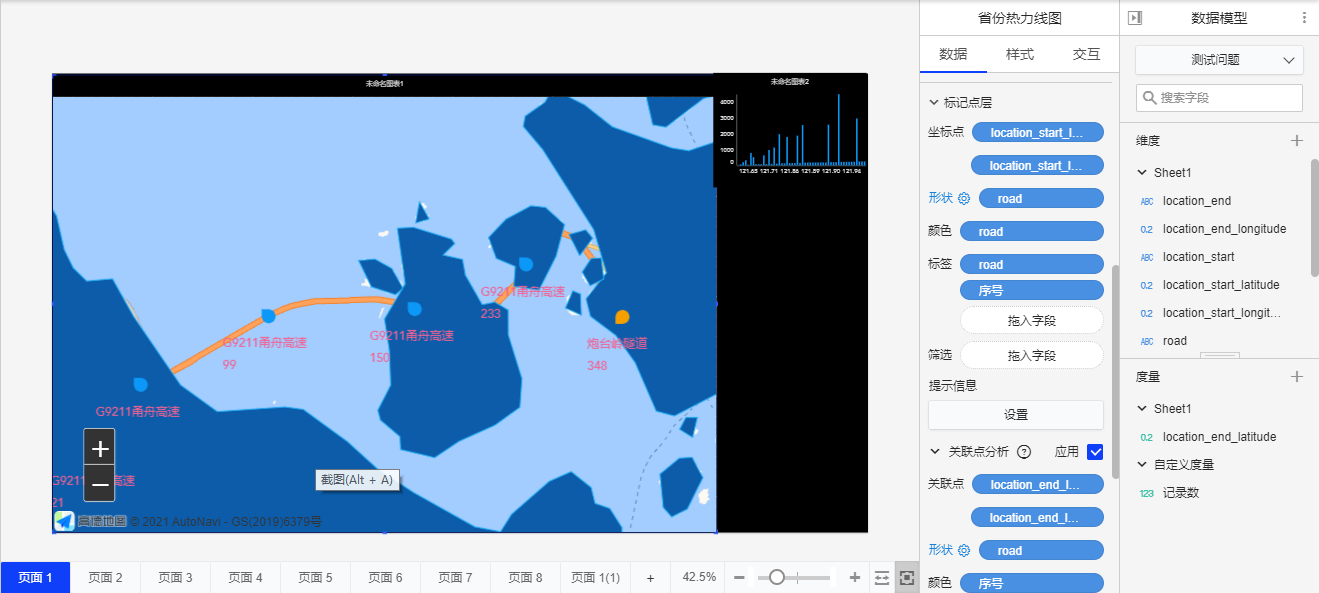Click the 设置 button under 提示信息
This screenshot has width=1319, height=593.
tap(1015, 415)
